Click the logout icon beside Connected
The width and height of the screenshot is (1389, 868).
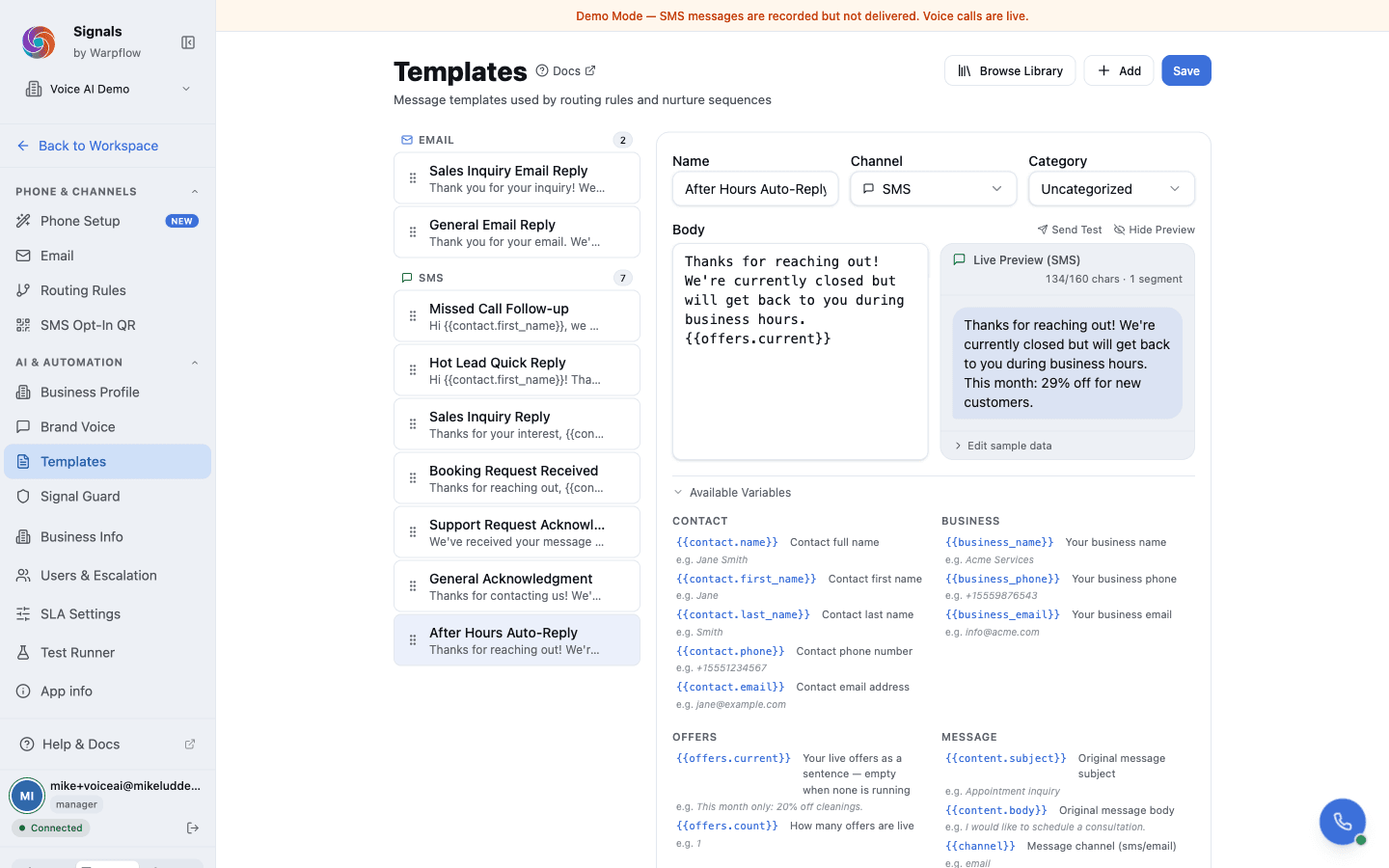tap(193, 827)
